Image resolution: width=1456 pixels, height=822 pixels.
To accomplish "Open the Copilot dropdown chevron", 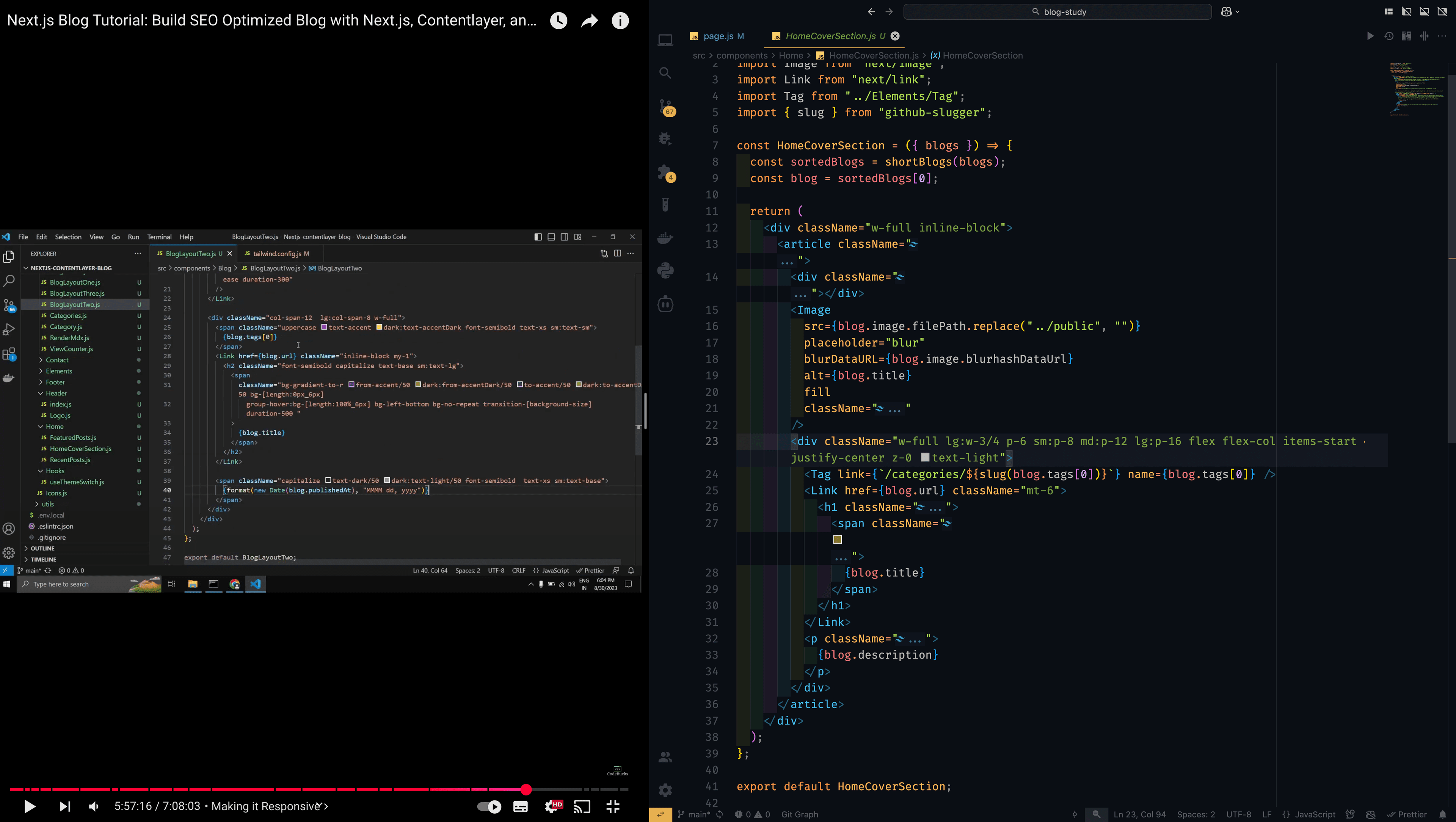I will click(x=1237, y=12).
